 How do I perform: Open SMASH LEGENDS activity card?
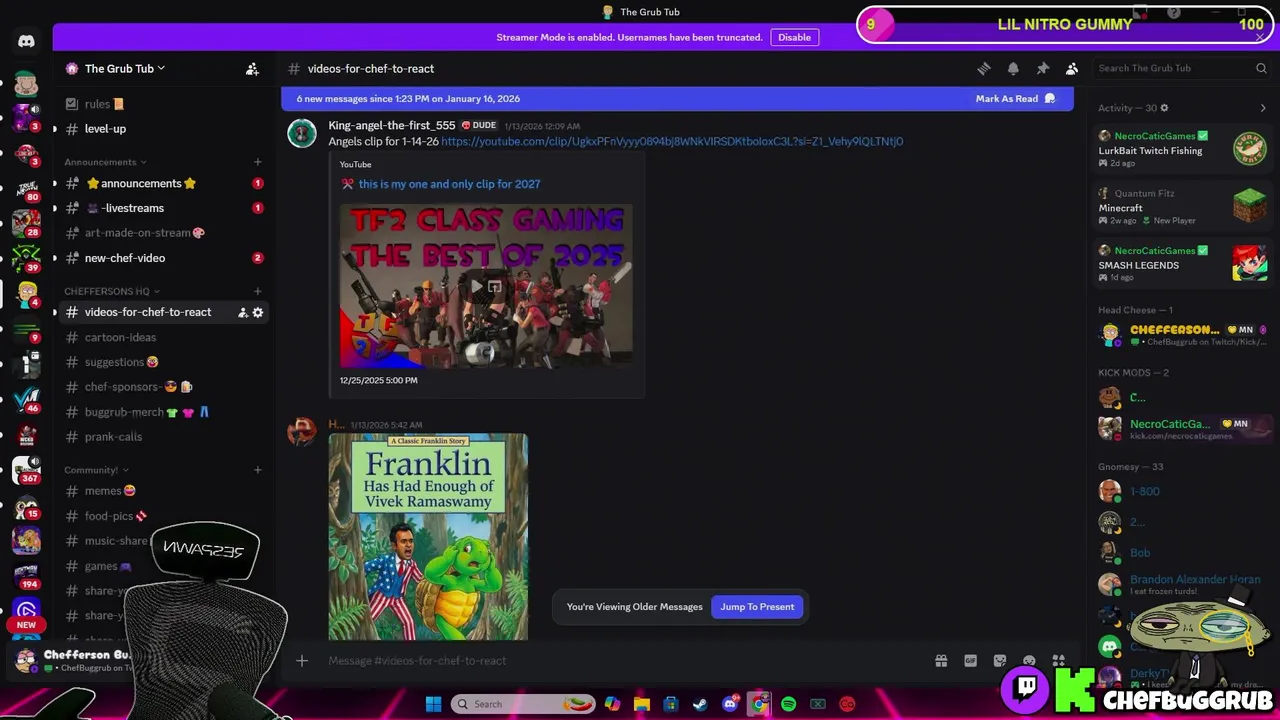(1183, 264)
